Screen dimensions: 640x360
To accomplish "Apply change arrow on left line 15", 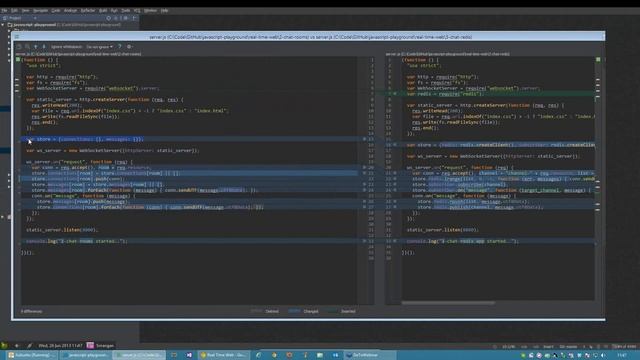I will 364,139.
